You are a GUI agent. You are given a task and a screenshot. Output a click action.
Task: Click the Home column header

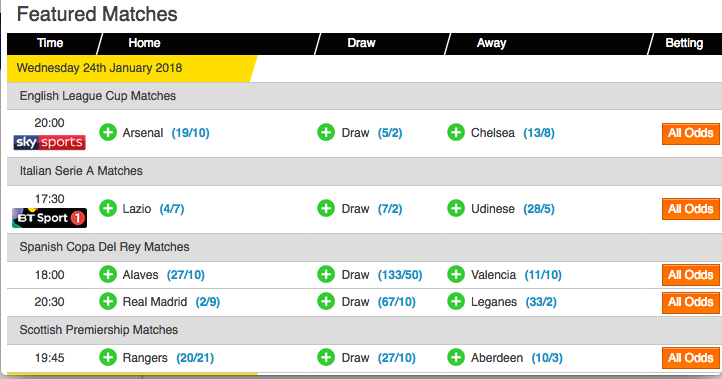(144, 43)
